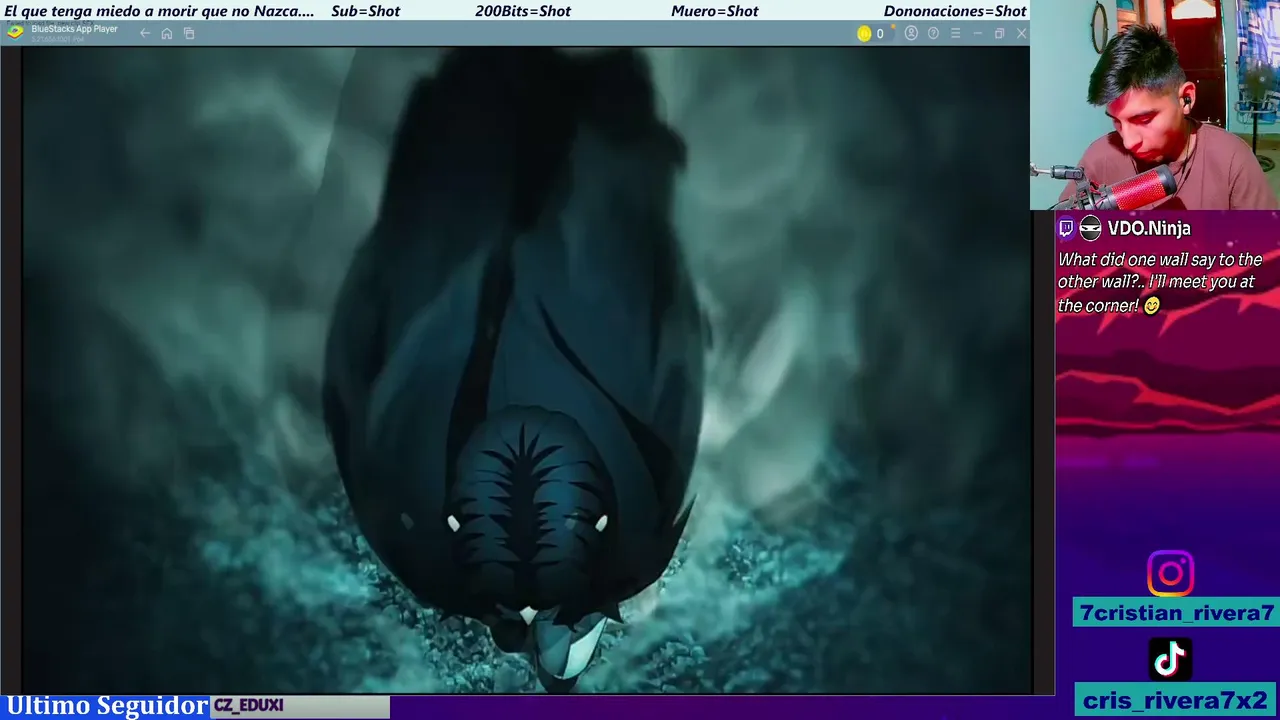Click the 200Bits=Shot banner text
The image size is (1280, 720).
(523, 11)
